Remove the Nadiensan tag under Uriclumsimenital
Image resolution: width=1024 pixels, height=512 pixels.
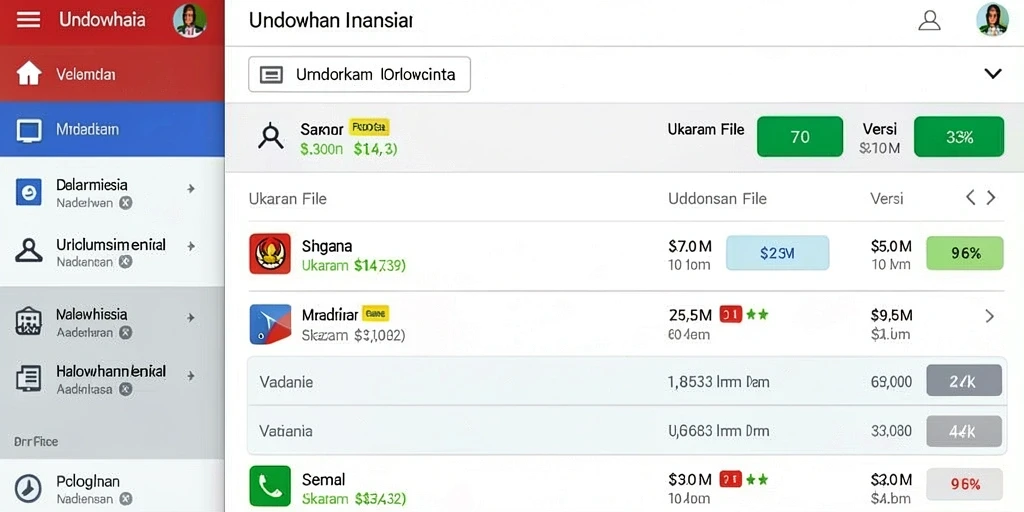coord(125,262)
